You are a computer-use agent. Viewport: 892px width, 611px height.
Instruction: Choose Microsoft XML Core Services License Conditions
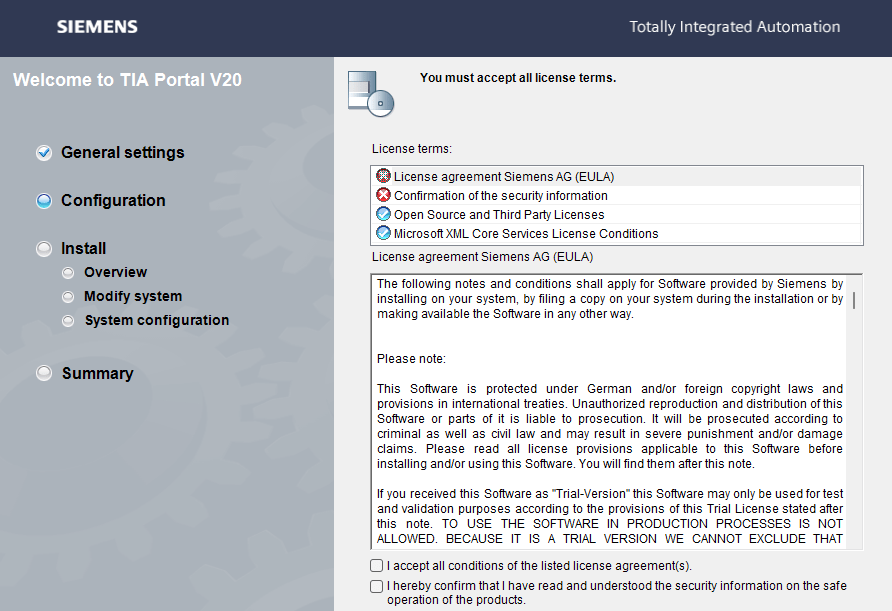point(526,233)
